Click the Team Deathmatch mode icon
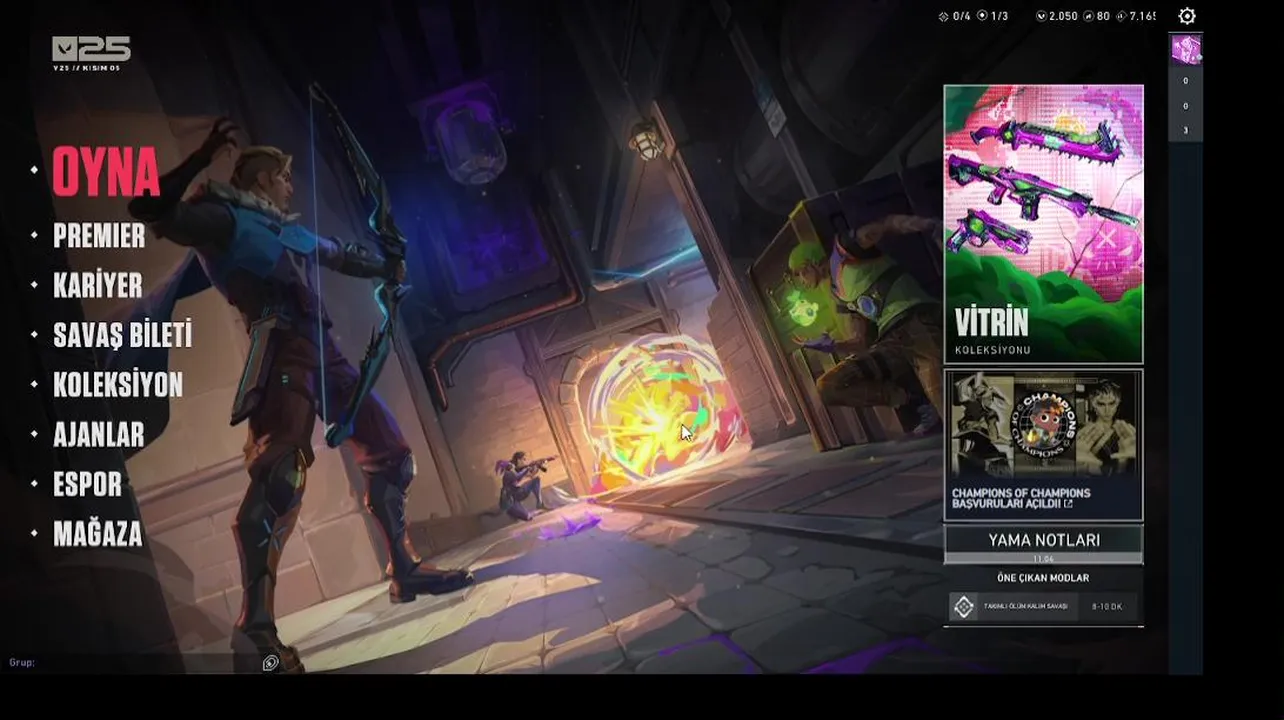This screenshot has width=1284, height=720. tap(963, 607)
